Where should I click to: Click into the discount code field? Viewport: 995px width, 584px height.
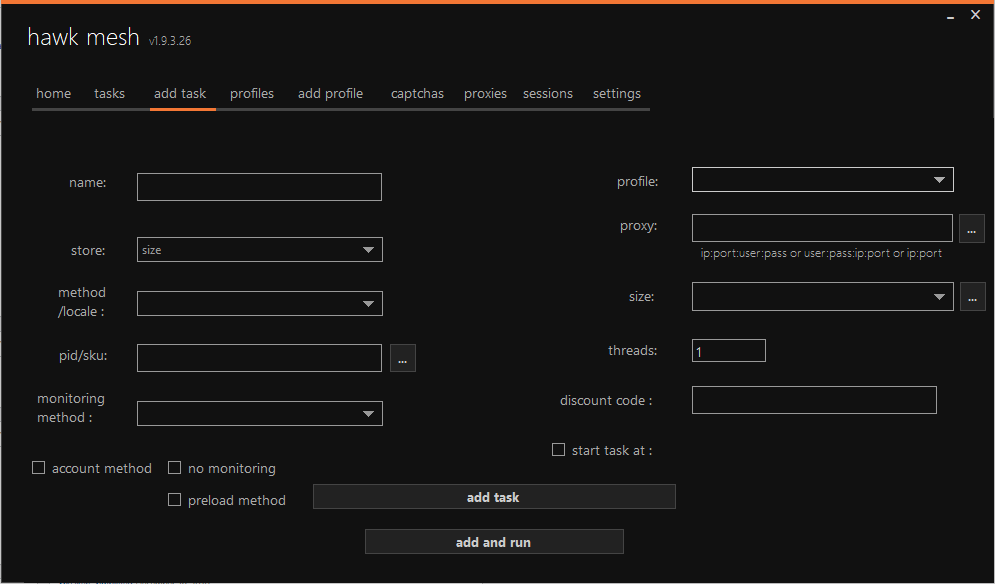[x=813, y=400]
